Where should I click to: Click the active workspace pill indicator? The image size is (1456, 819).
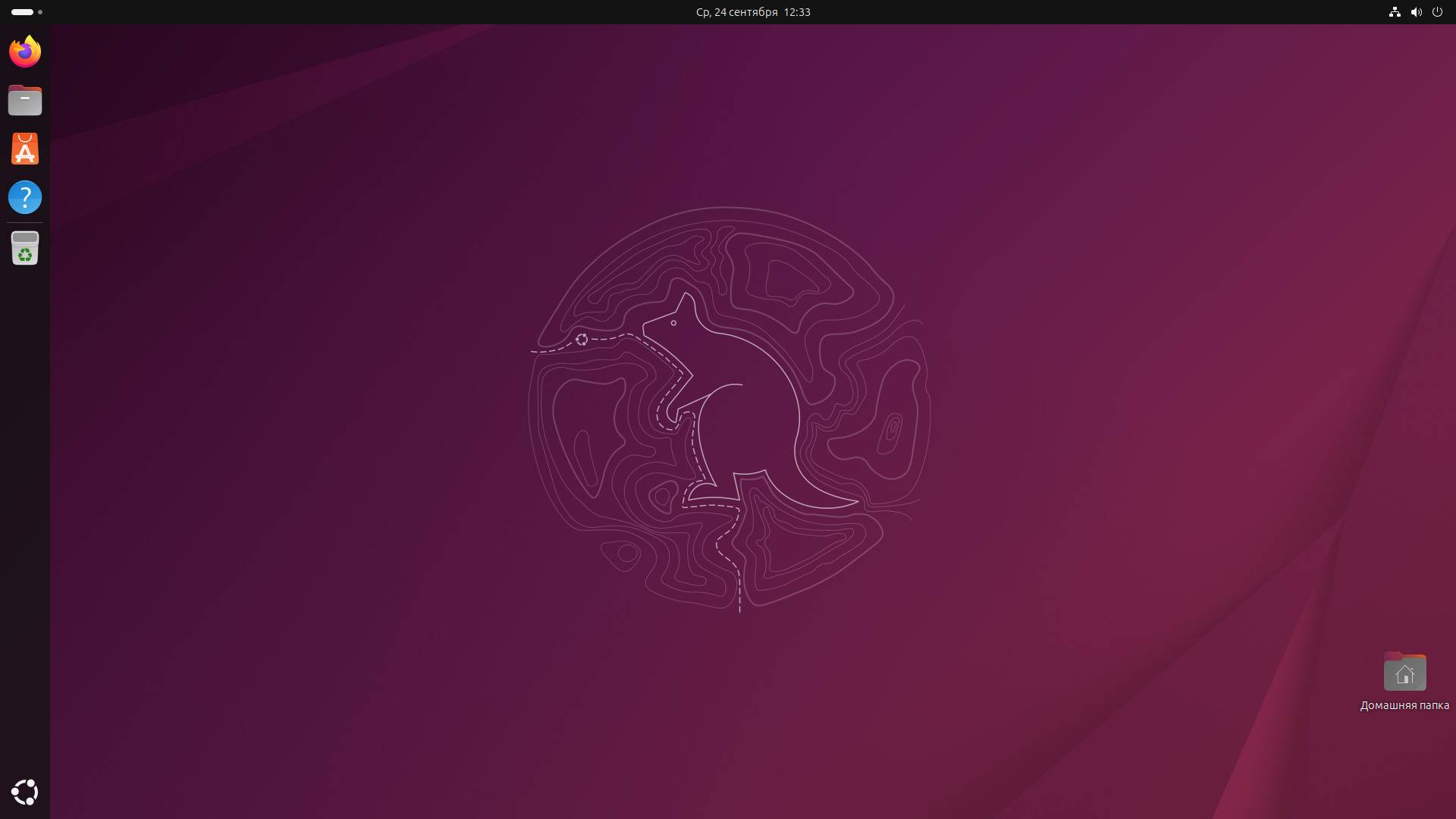coord(22,12)
